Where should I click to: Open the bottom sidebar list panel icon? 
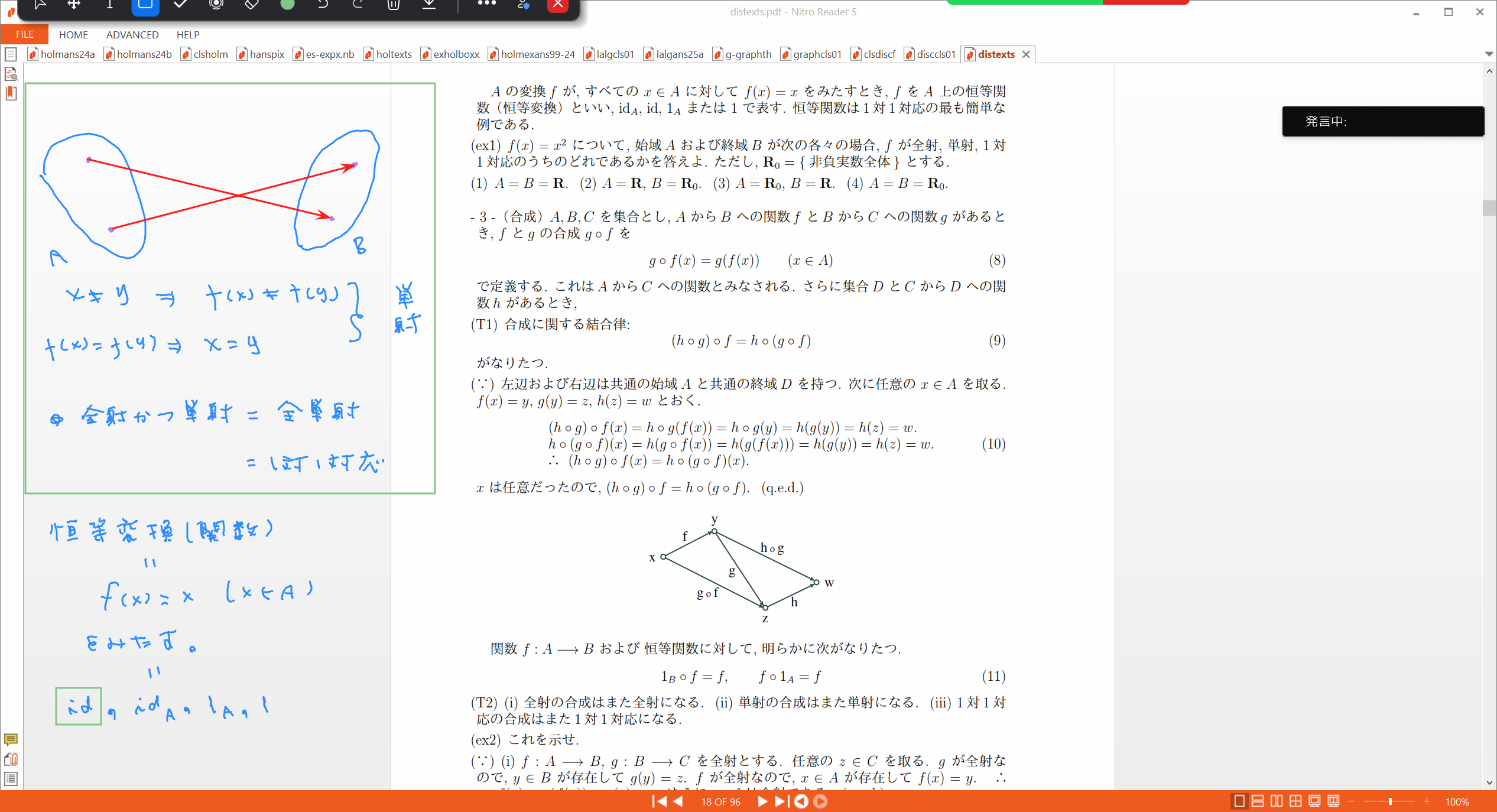(x=11, y=779)
